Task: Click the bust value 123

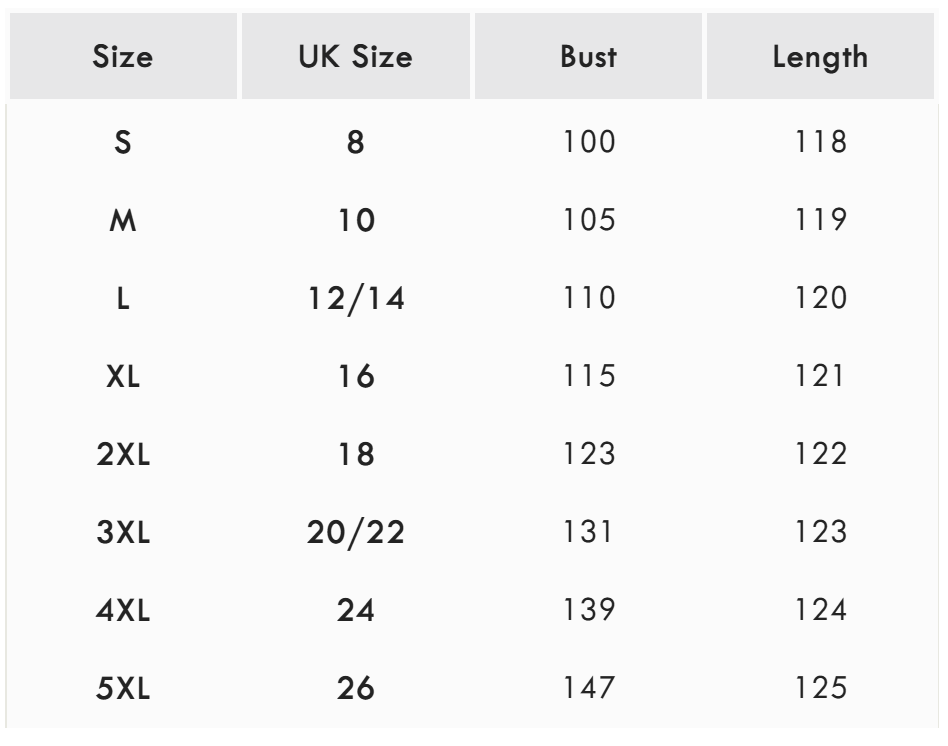Action: click(x=588, y=455)
